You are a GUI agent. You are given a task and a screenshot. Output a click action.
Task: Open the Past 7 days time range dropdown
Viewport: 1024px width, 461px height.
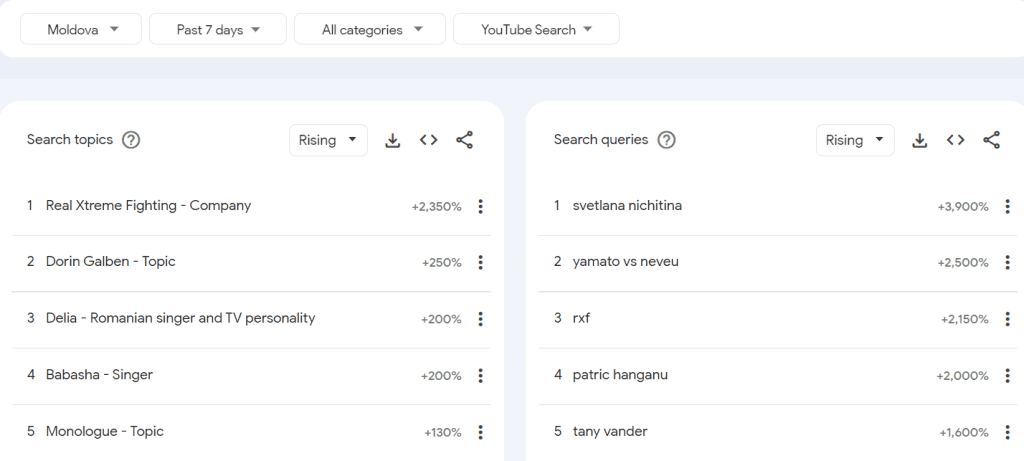click(217, 29)
